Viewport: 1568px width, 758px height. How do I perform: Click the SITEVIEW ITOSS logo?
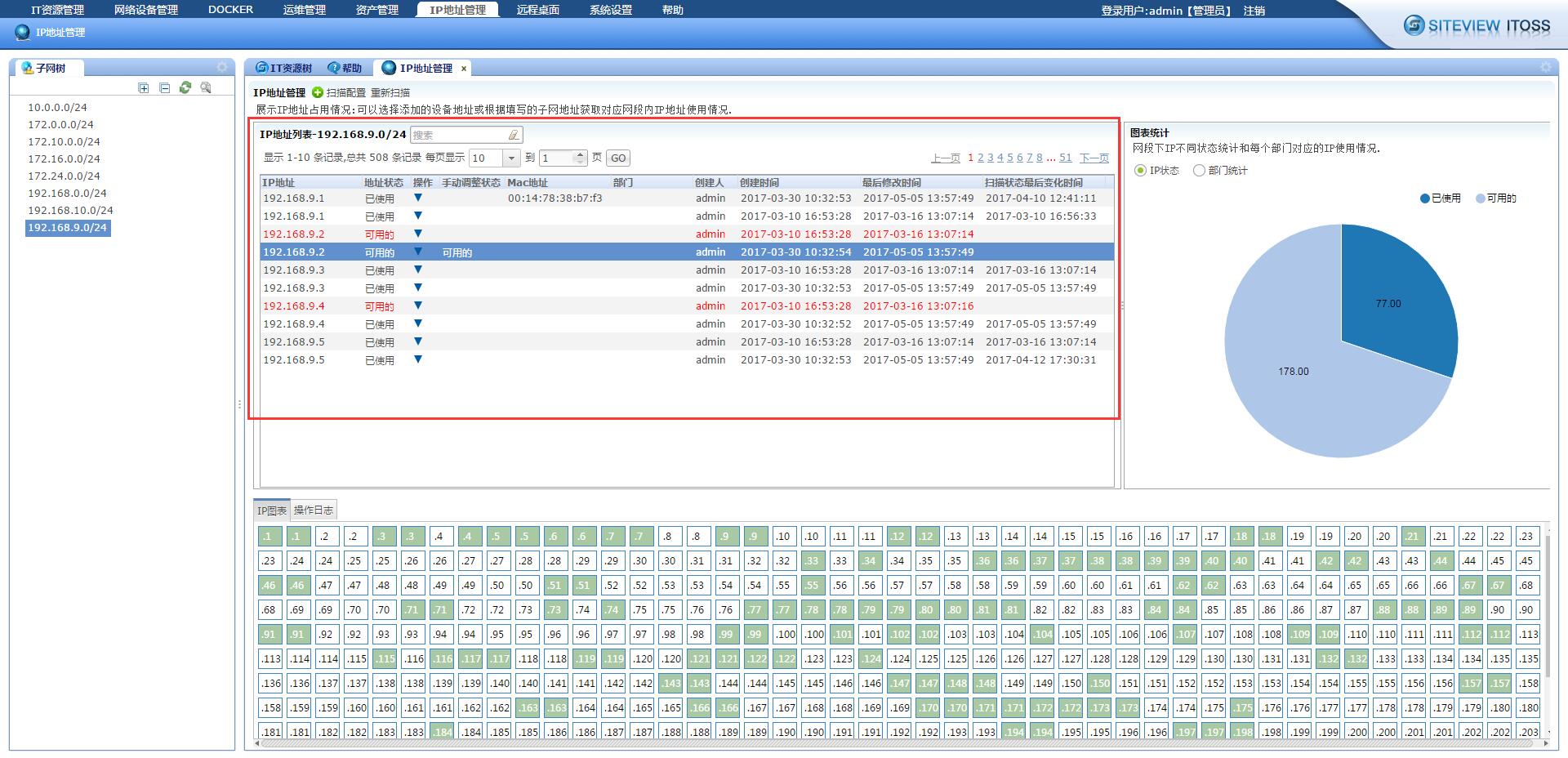pos(1477,25)
